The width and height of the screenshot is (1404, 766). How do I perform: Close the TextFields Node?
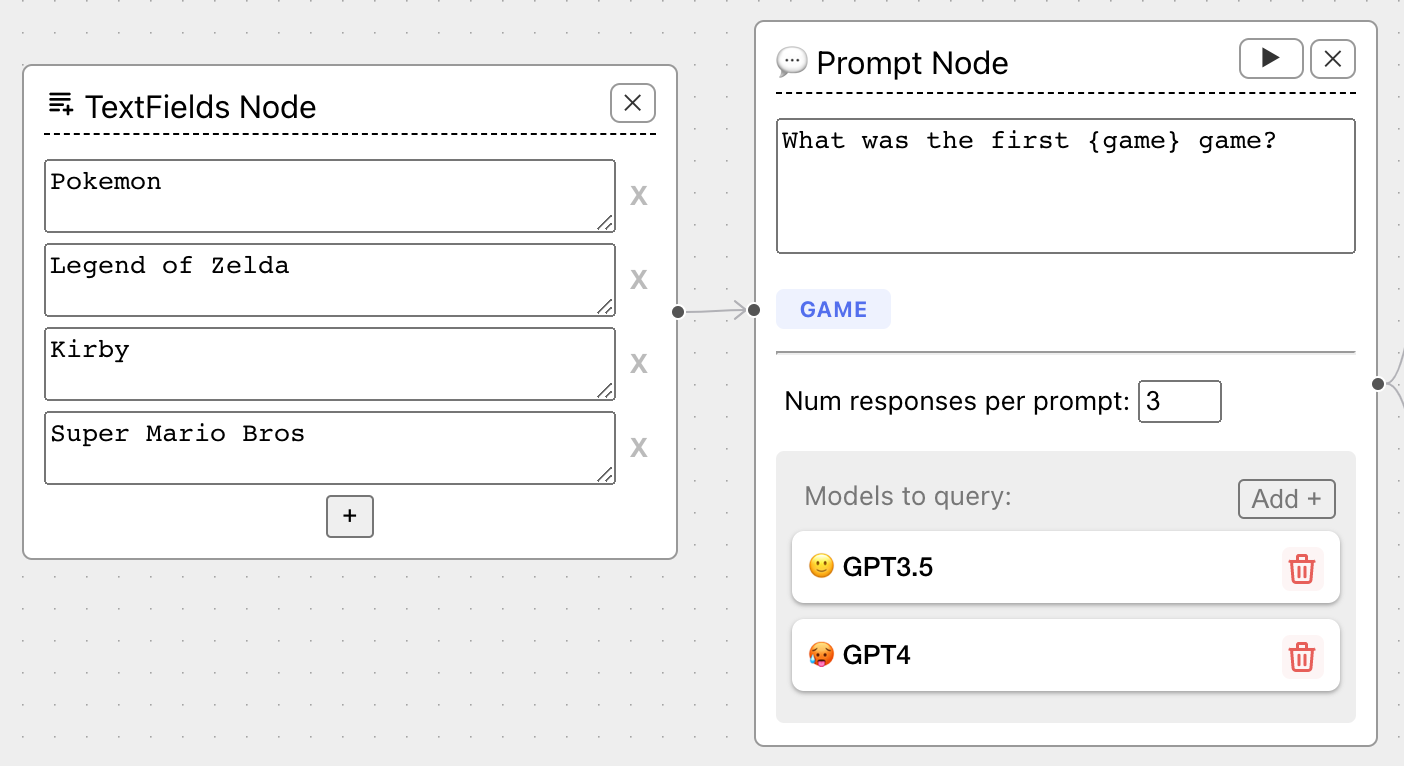[x=632, y=103]
